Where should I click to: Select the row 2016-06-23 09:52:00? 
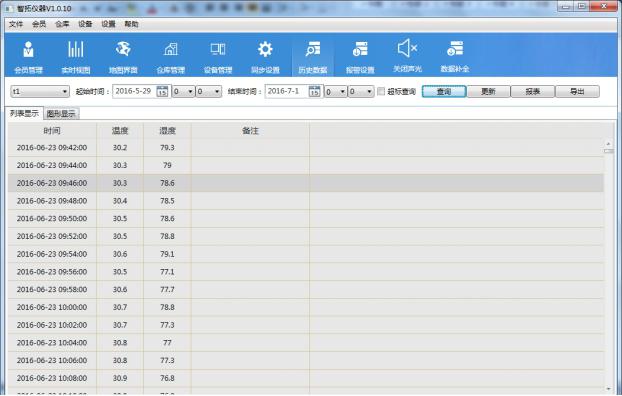(306, 236)
